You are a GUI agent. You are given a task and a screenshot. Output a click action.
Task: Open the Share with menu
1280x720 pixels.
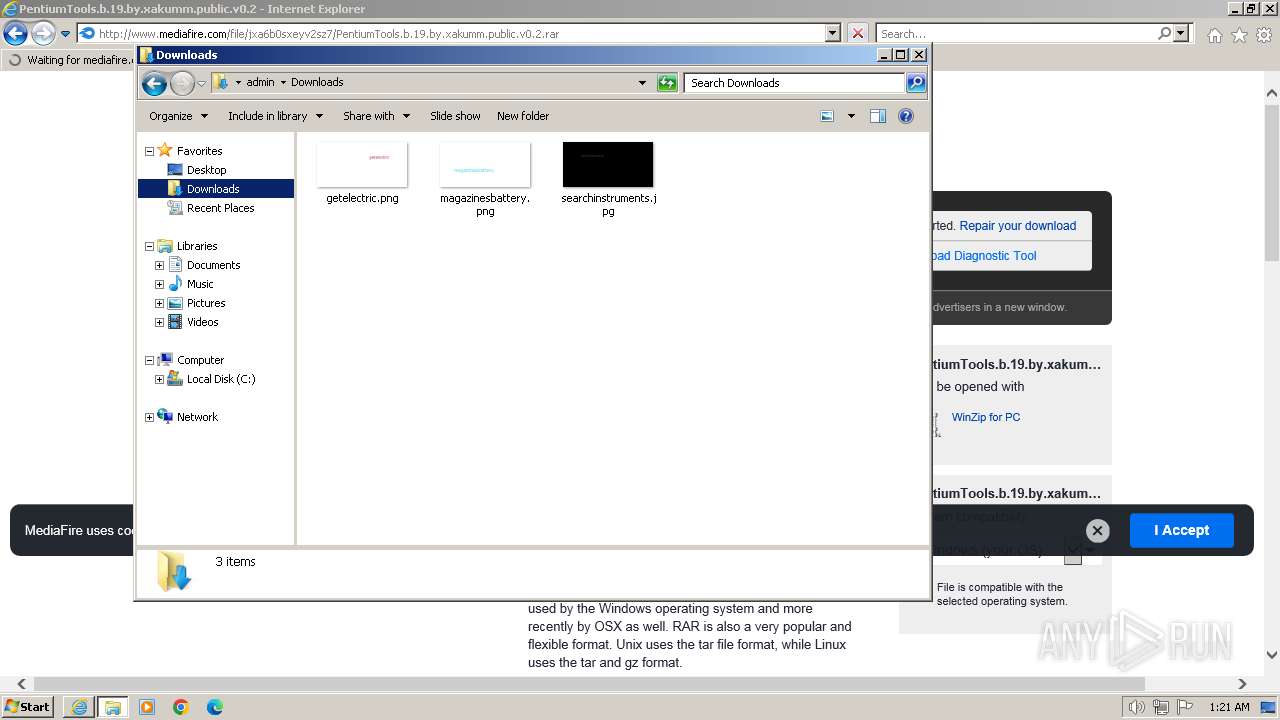tap(376, 116)
